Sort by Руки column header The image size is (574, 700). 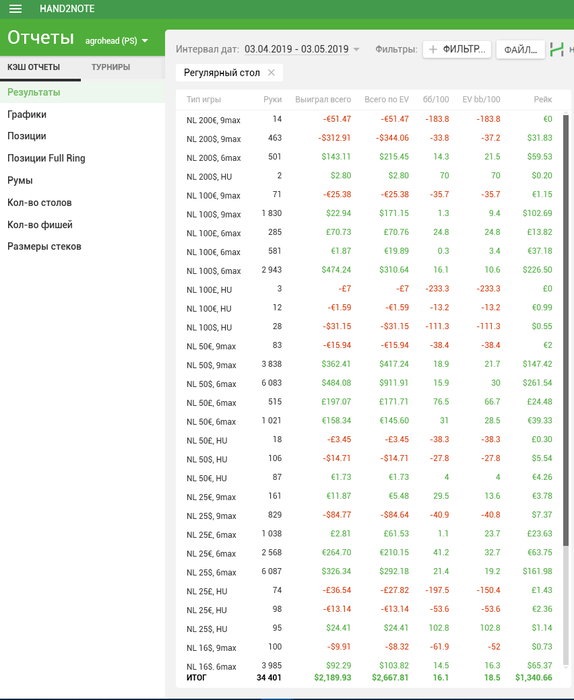272,99
